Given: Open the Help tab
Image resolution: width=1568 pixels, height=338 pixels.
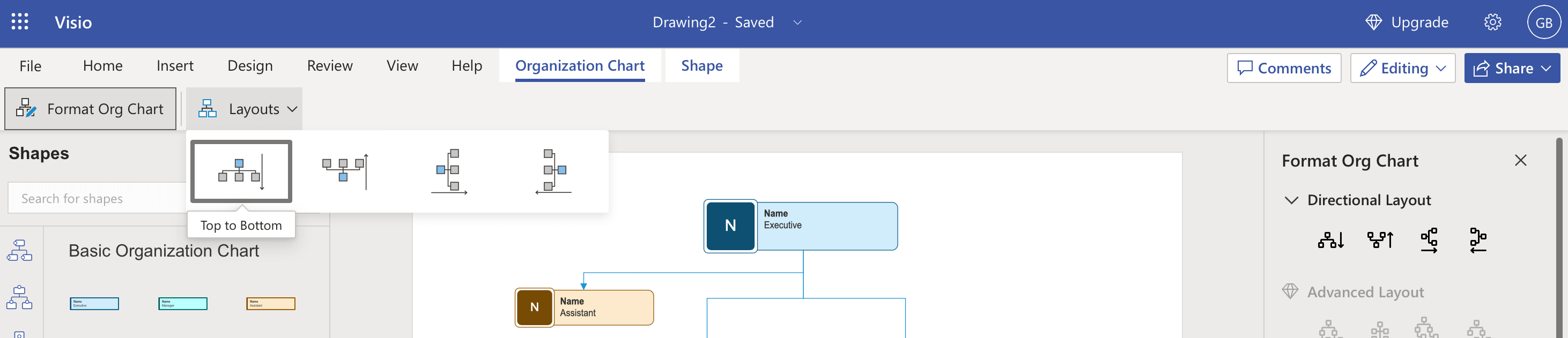Looking at the screenshot, I should pyautogui.click(x=467, y=66).
